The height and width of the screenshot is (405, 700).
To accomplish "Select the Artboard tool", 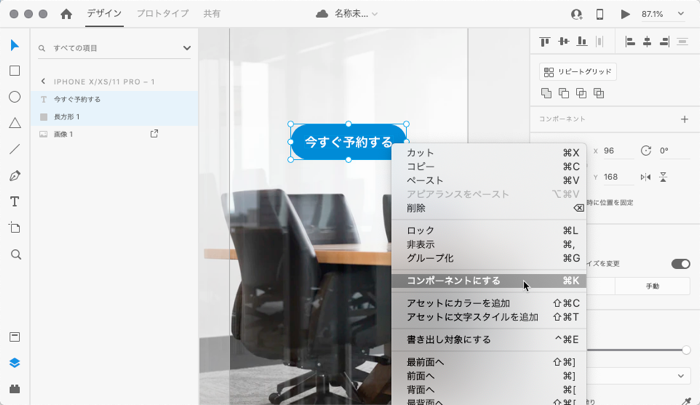I will click(x=15, y=228).
